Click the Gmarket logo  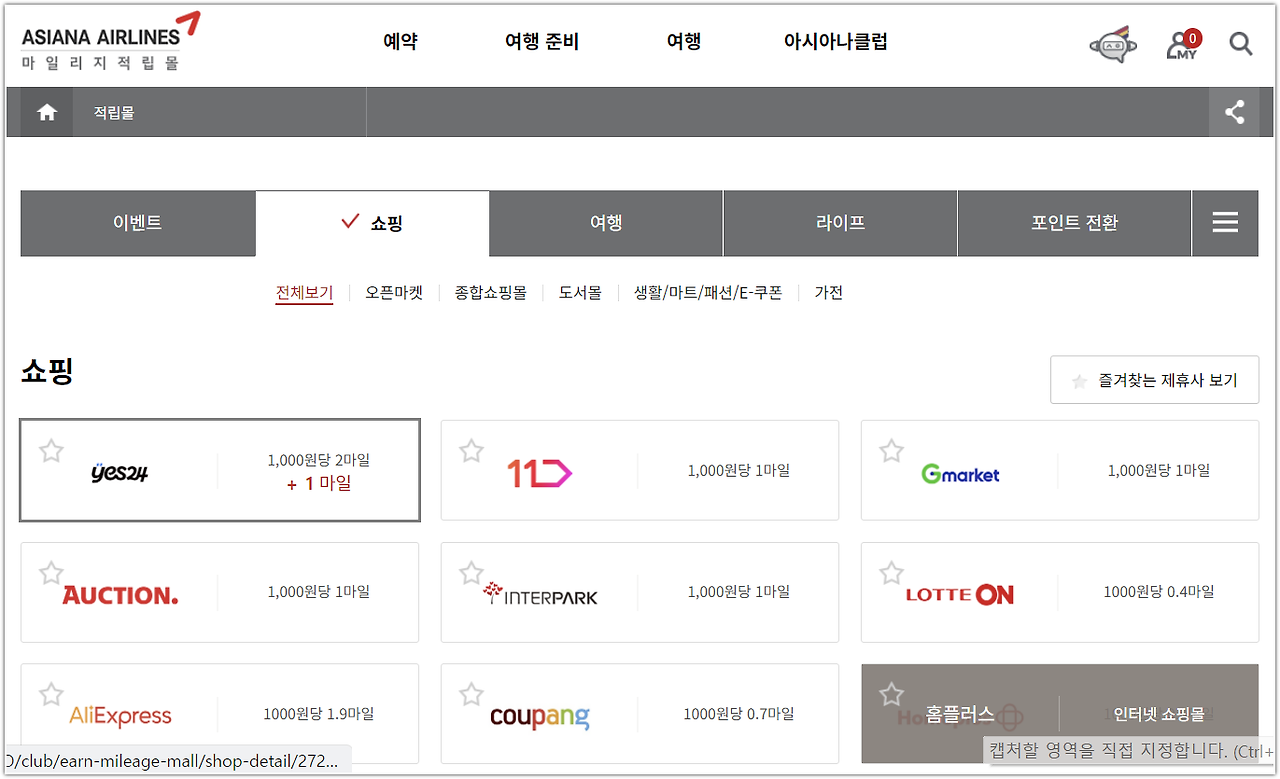pyautogui.click(x=960, y=474)
